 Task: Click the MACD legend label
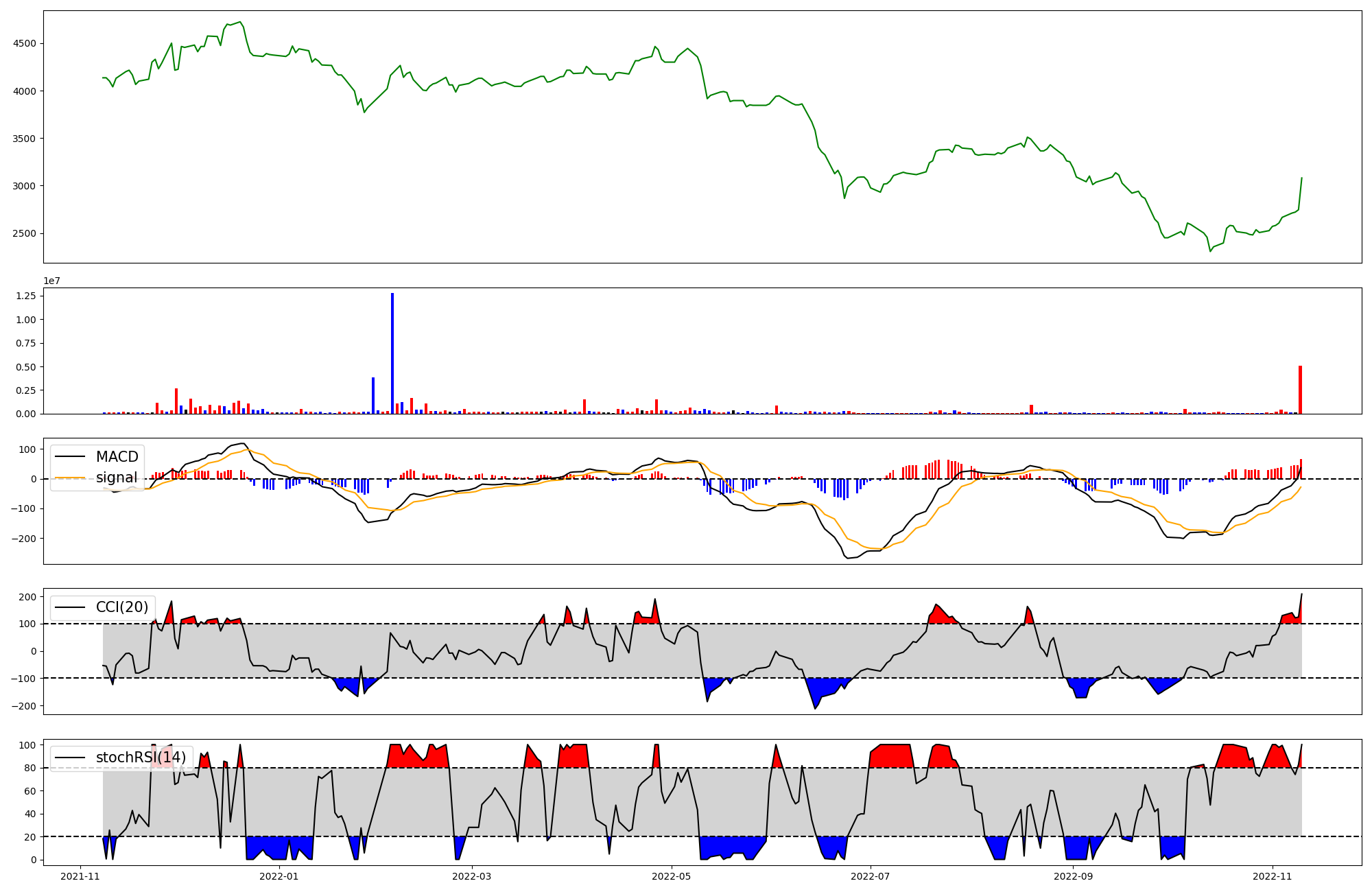point(117,457)
